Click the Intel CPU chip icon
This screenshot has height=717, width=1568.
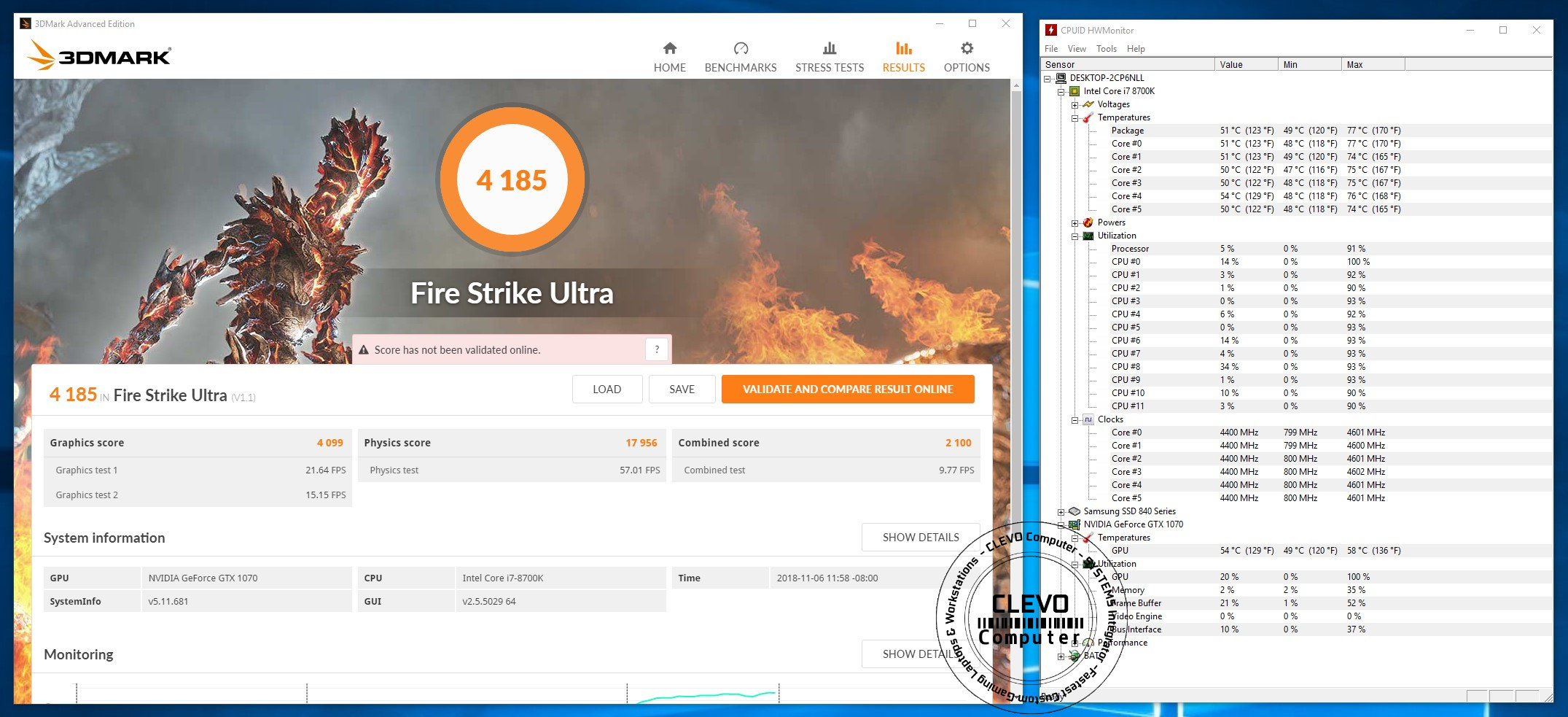point(1074,91)
